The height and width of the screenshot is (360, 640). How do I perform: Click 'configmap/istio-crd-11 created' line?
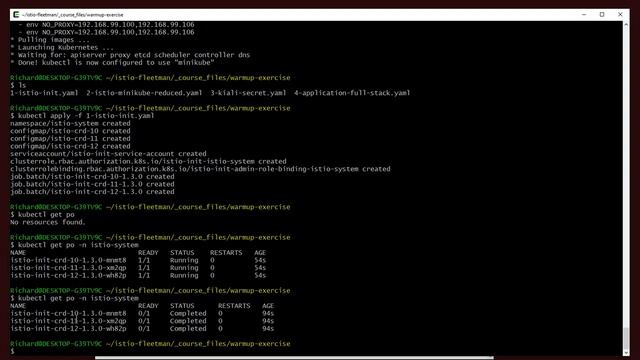70,139
